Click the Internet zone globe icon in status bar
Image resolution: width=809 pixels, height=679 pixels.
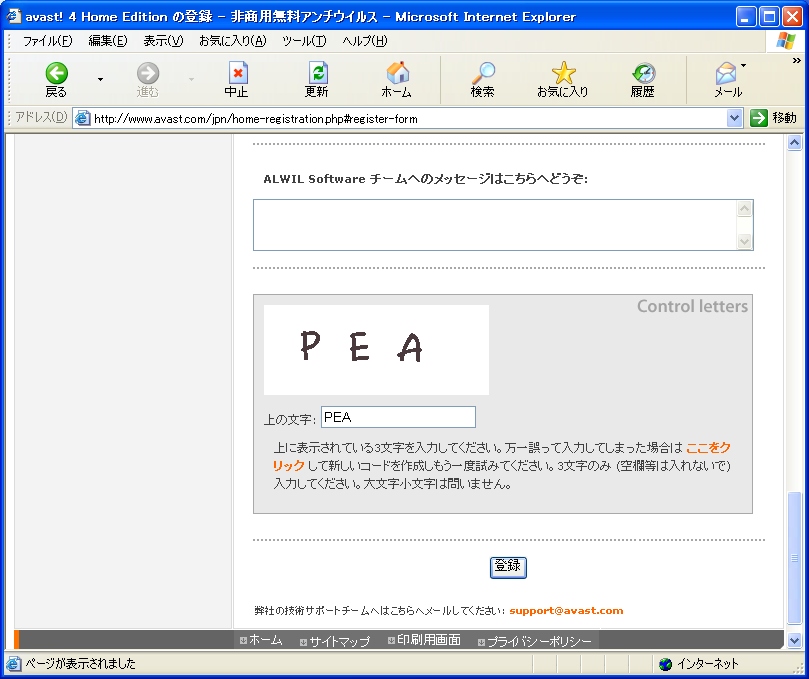pos(666,664)
